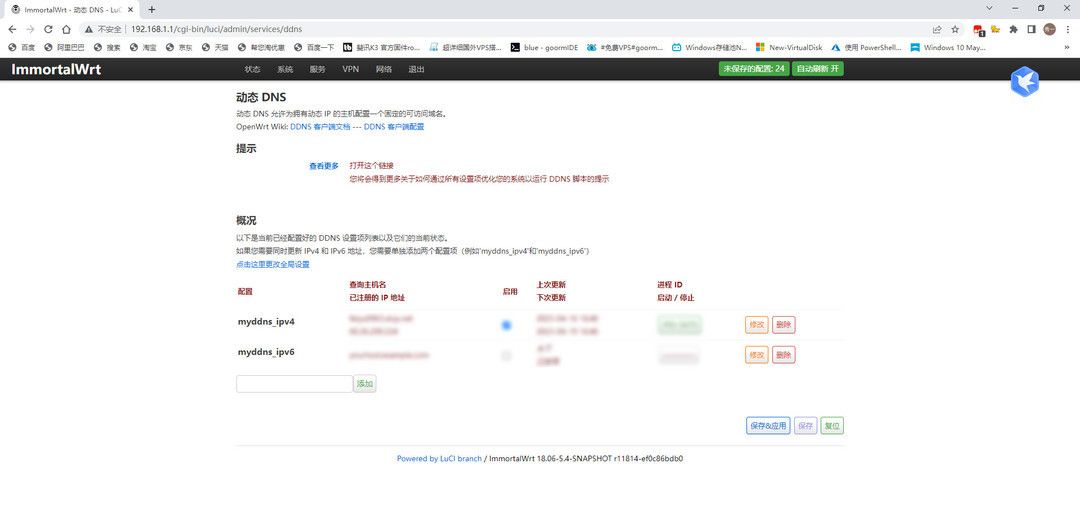Open the 状态 menu
This screenshot has width=1080, height=508.
[x=252, y=70]
